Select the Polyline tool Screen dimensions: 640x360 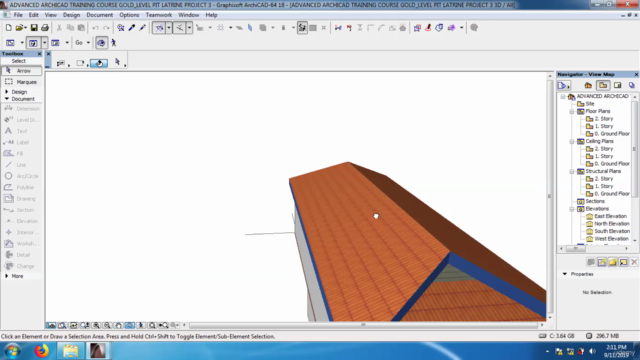[22, 187]
